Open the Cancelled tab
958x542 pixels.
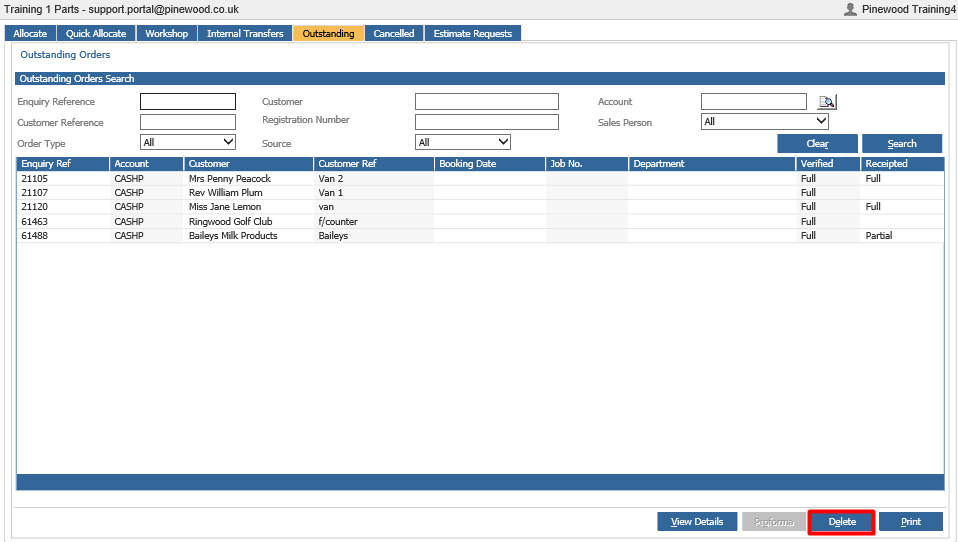click(x=393, y=34)
